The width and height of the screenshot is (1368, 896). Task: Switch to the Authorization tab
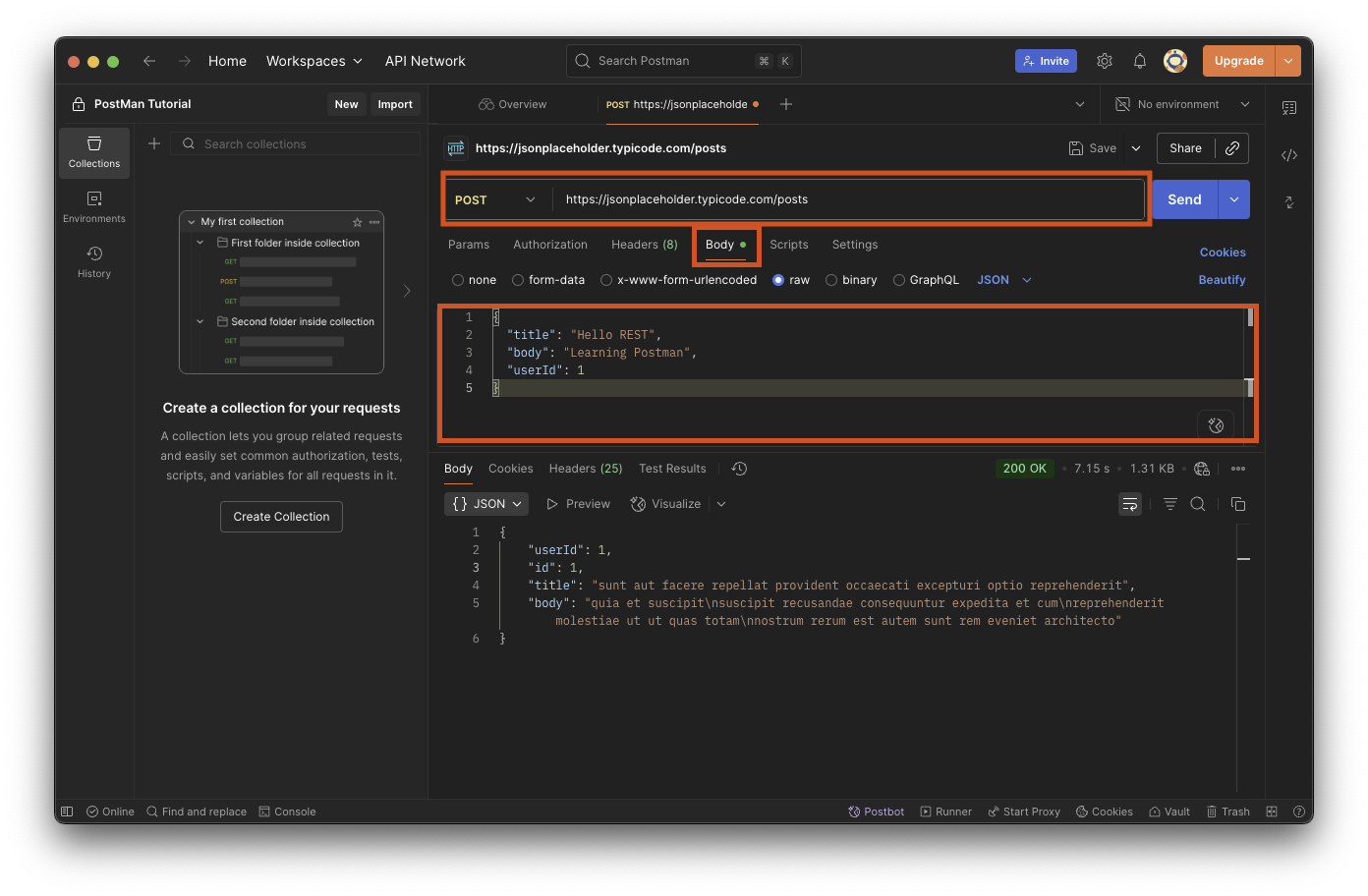[550, 245]
